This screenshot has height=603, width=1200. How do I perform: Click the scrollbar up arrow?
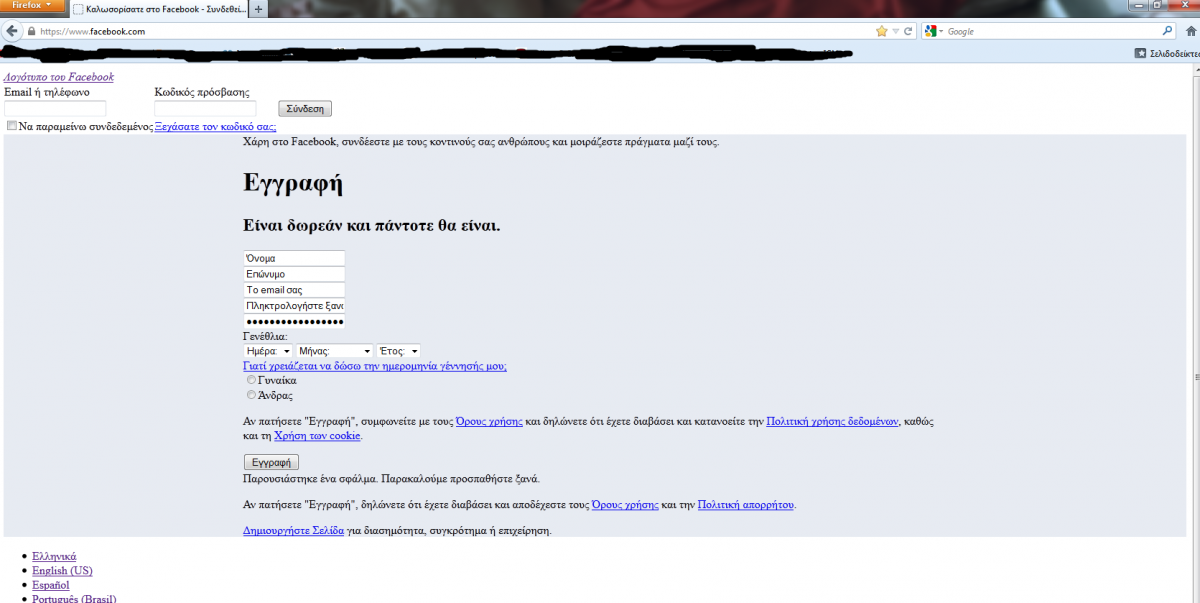coord(1195,71)
